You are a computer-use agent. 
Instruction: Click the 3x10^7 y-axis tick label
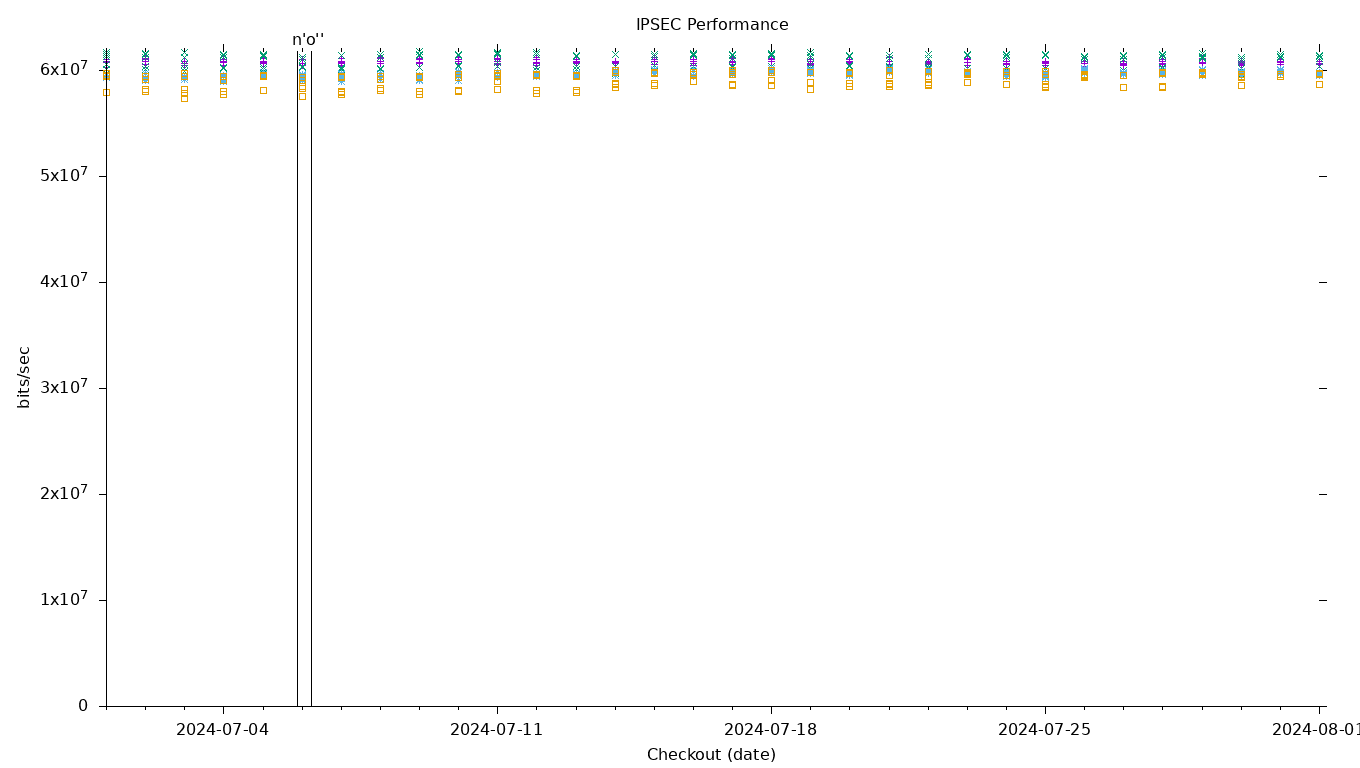coord(64,387)
